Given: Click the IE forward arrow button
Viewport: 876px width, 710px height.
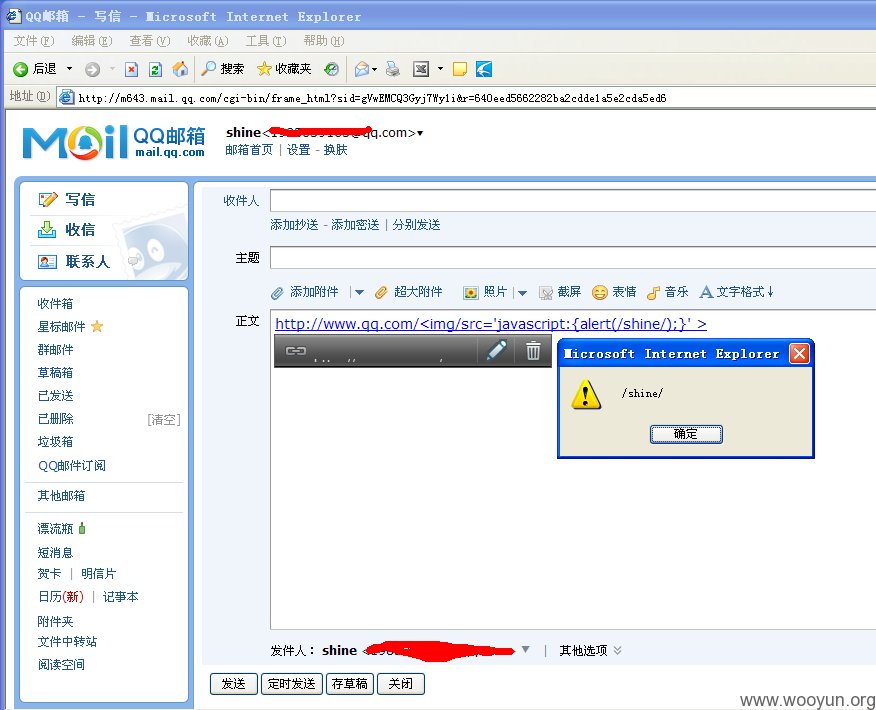Looking at the screenshot, I should 92,69.
